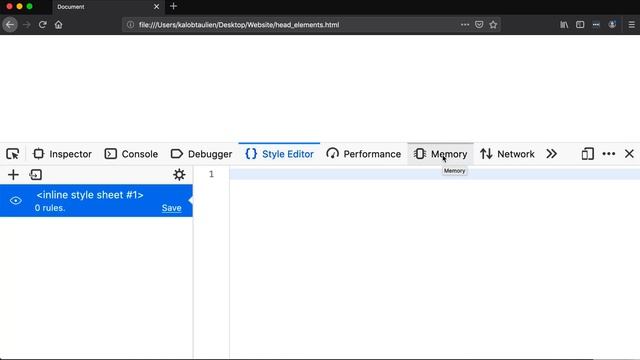The image size is (640, 360).
Task: Show site information icon in address bar
Action: tap(130, 24)
